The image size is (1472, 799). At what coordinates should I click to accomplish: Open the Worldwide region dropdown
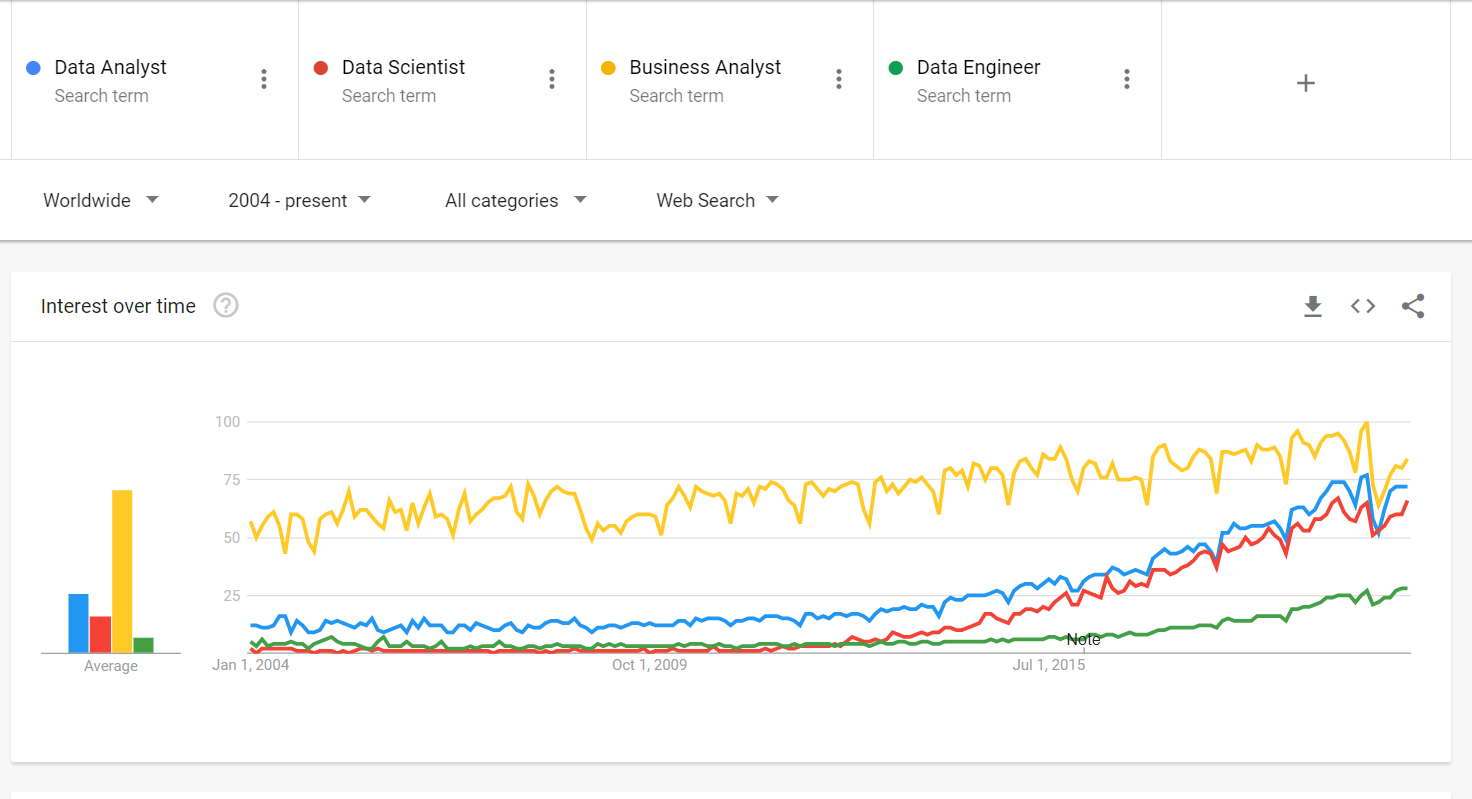tap(100, 200)
